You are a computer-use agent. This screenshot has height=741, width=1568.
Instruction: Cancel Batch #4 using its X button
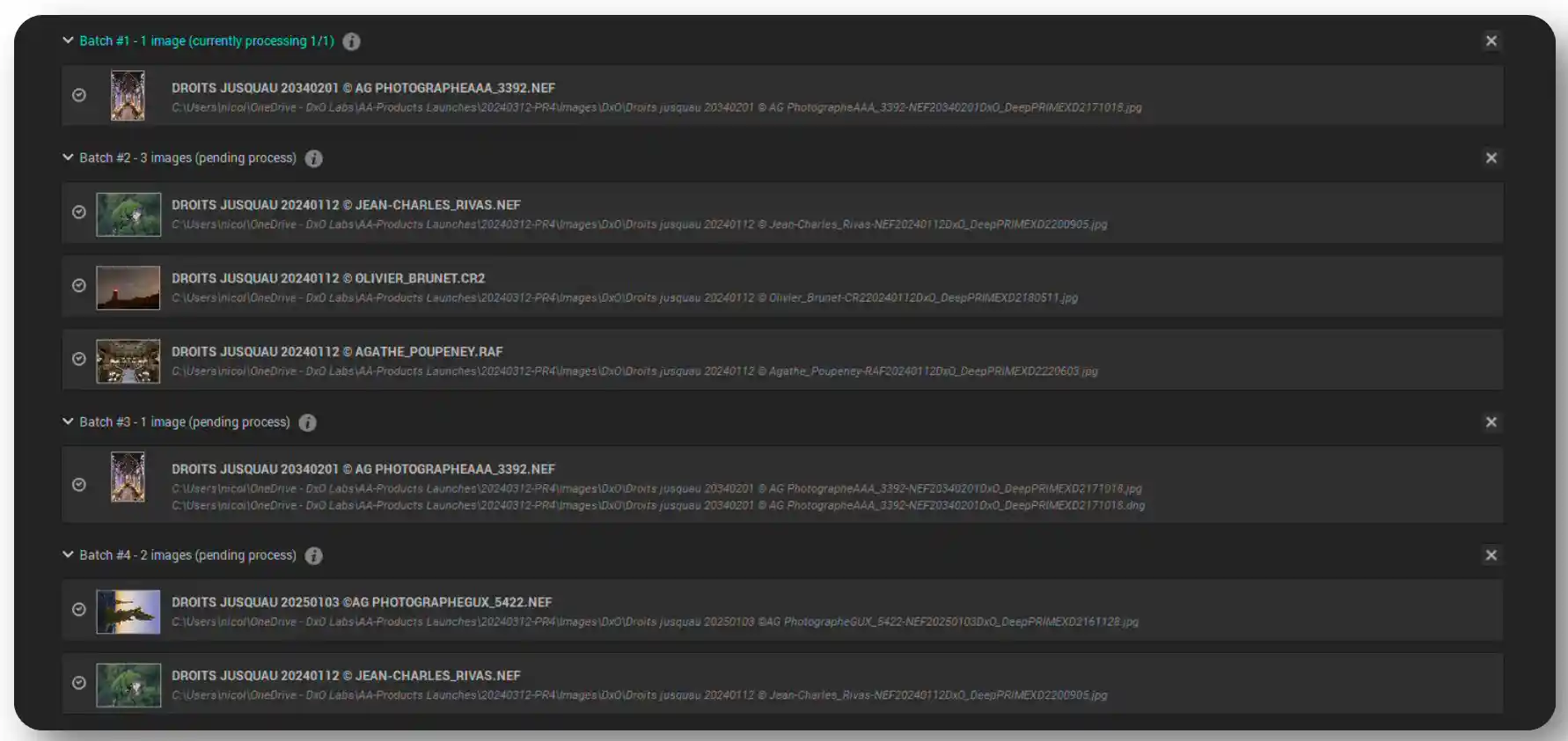1491,554
